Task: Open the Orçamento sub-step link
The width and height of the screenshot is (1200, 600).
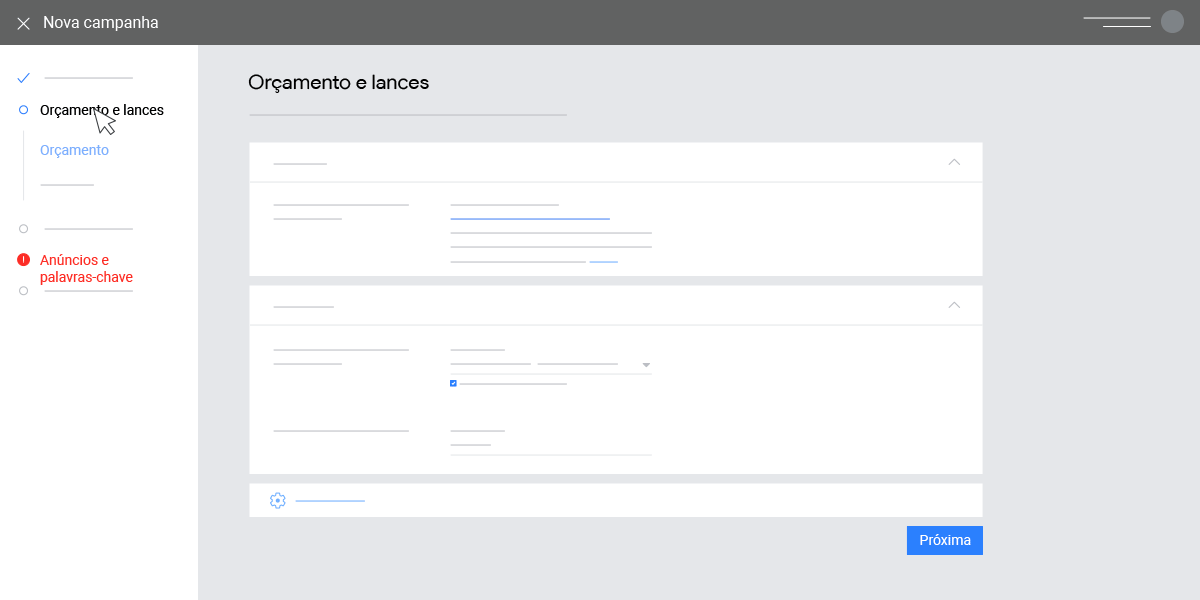Action: click(x=74, y=150)
